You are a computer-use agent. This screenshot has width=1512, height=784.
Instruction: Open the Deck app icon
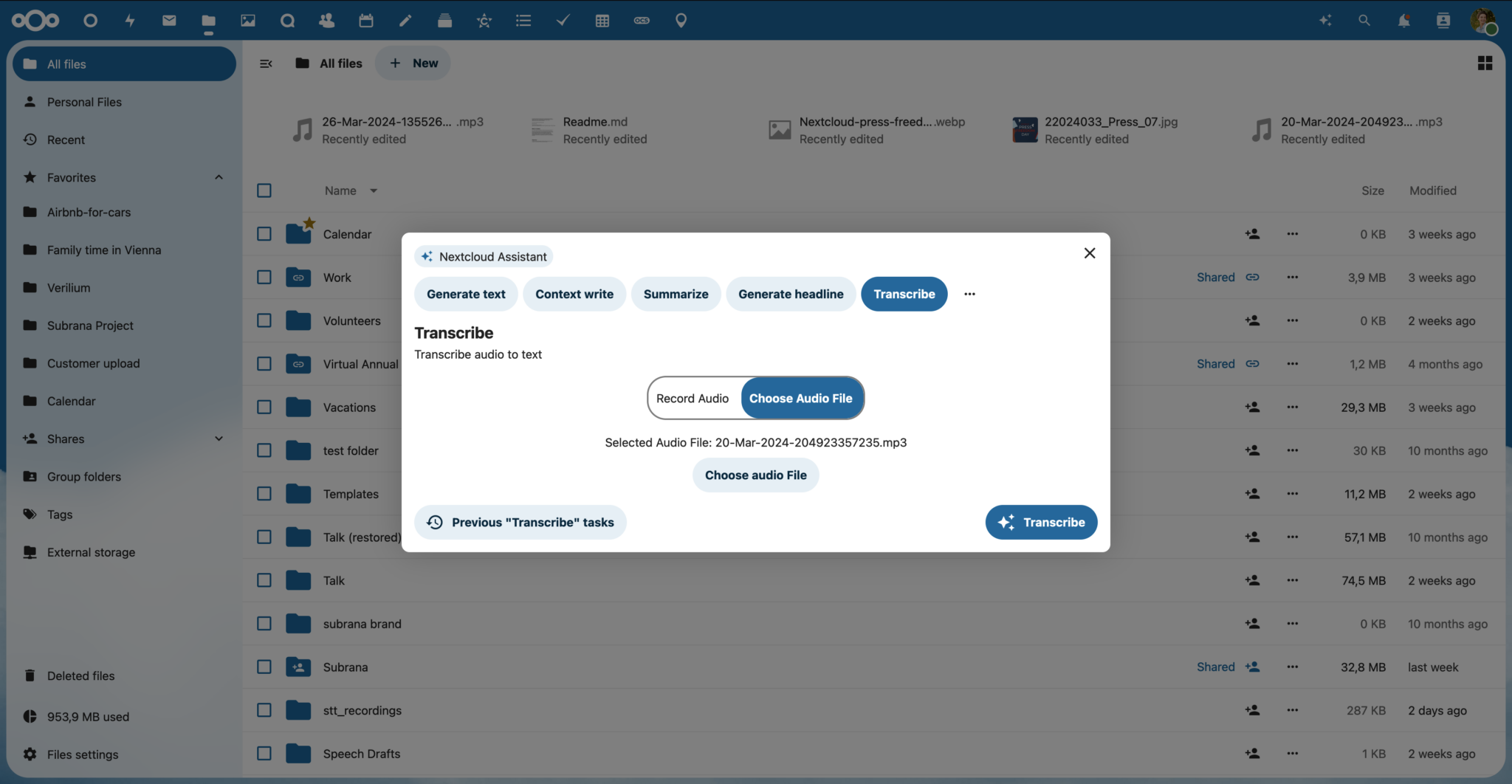[444, 20]
